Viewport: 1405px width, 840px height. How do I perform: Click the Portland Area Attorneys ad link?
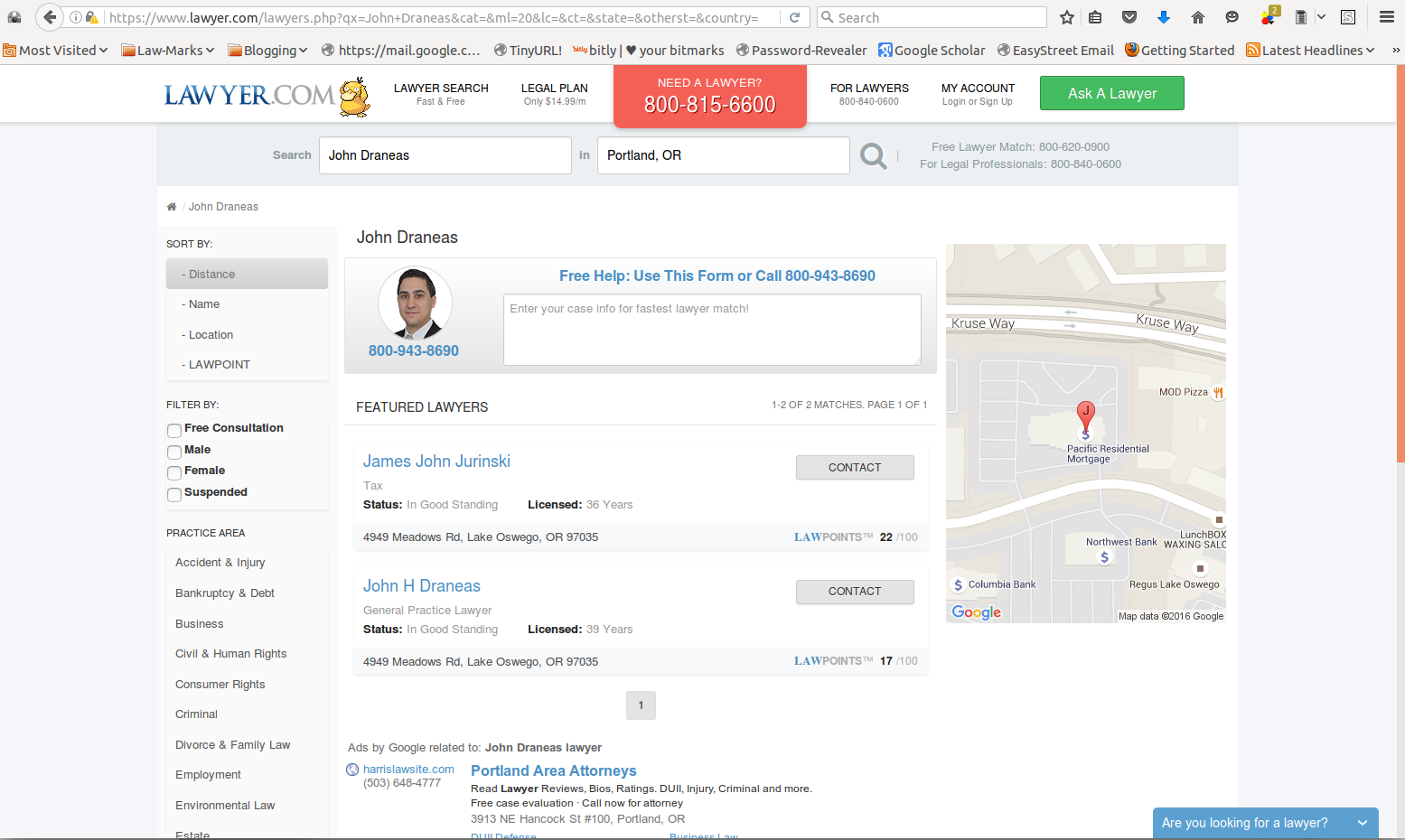tap(554, 770)
